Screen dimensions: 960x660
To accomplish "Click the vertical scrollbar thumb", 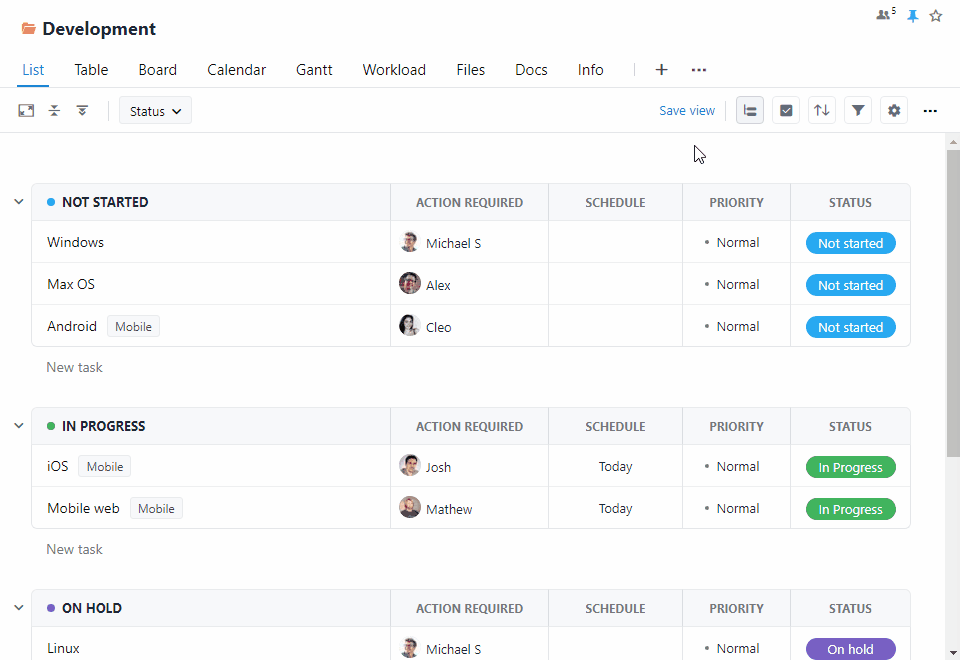I will coord(953,303).
